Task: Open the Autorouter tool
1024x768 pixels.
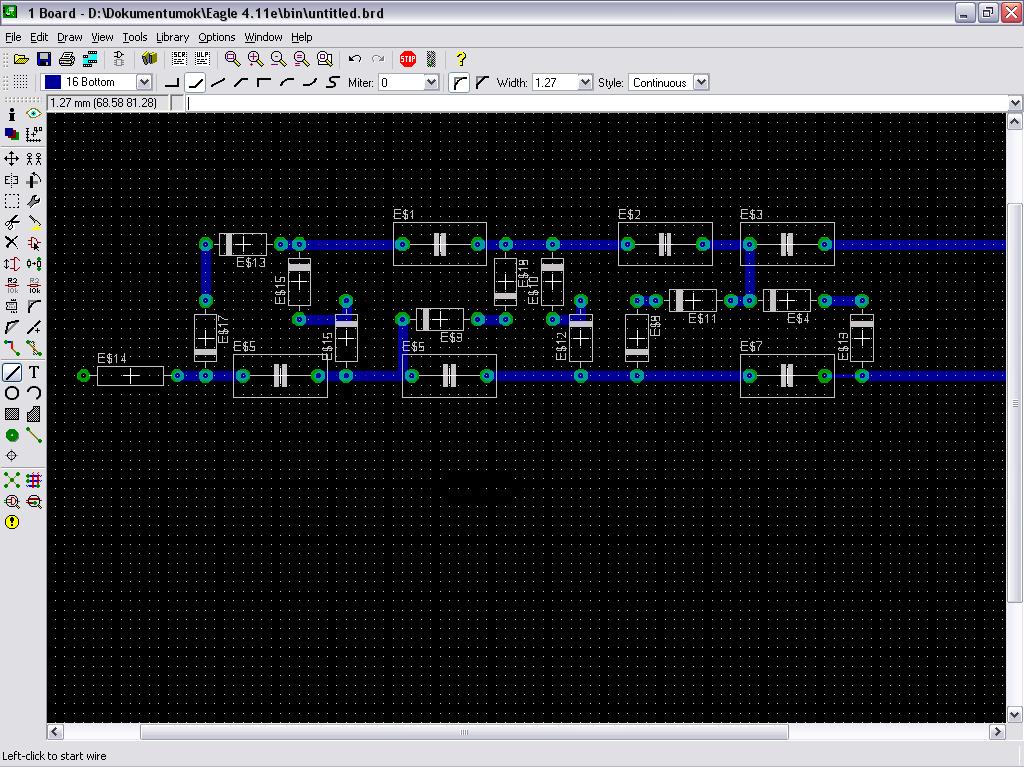Action: coord(34,480)
